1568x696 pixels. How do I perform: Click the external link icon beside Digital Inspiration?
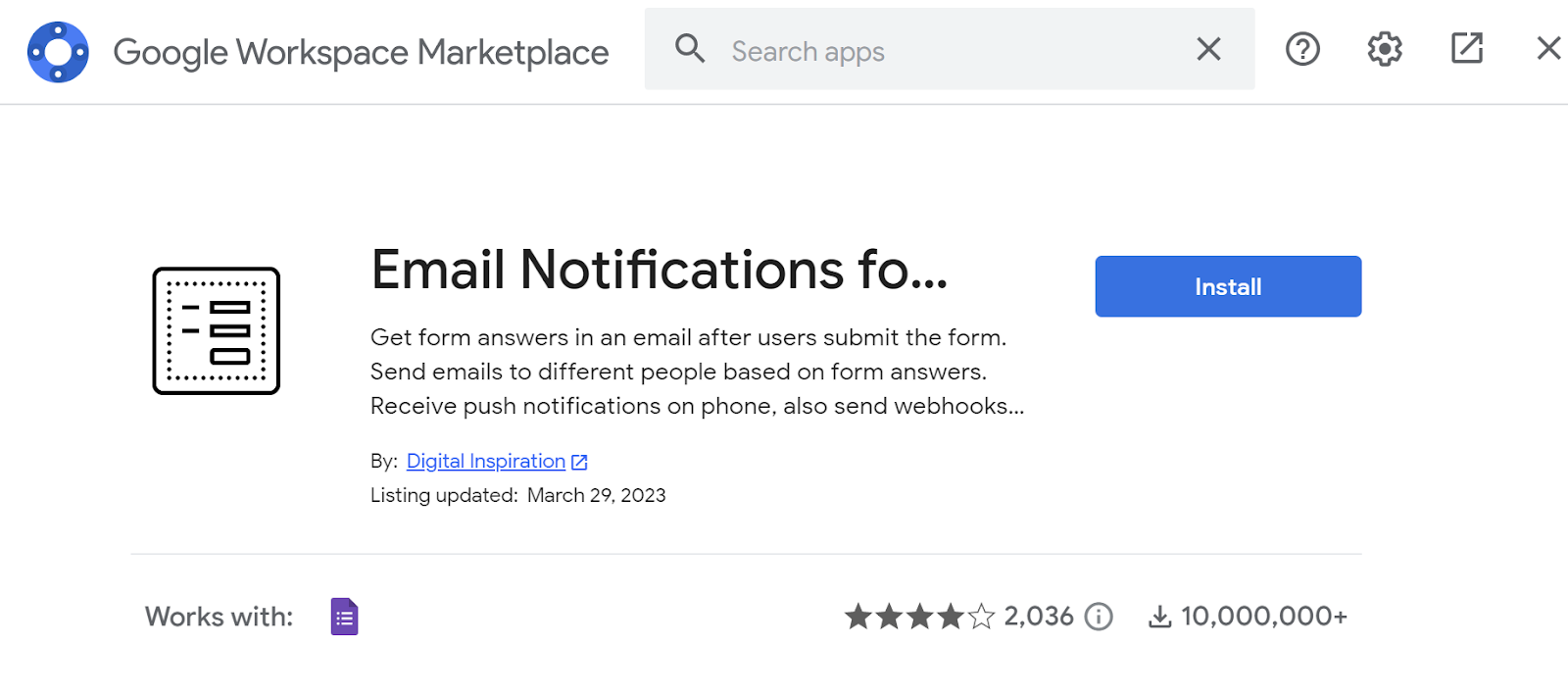579,462
